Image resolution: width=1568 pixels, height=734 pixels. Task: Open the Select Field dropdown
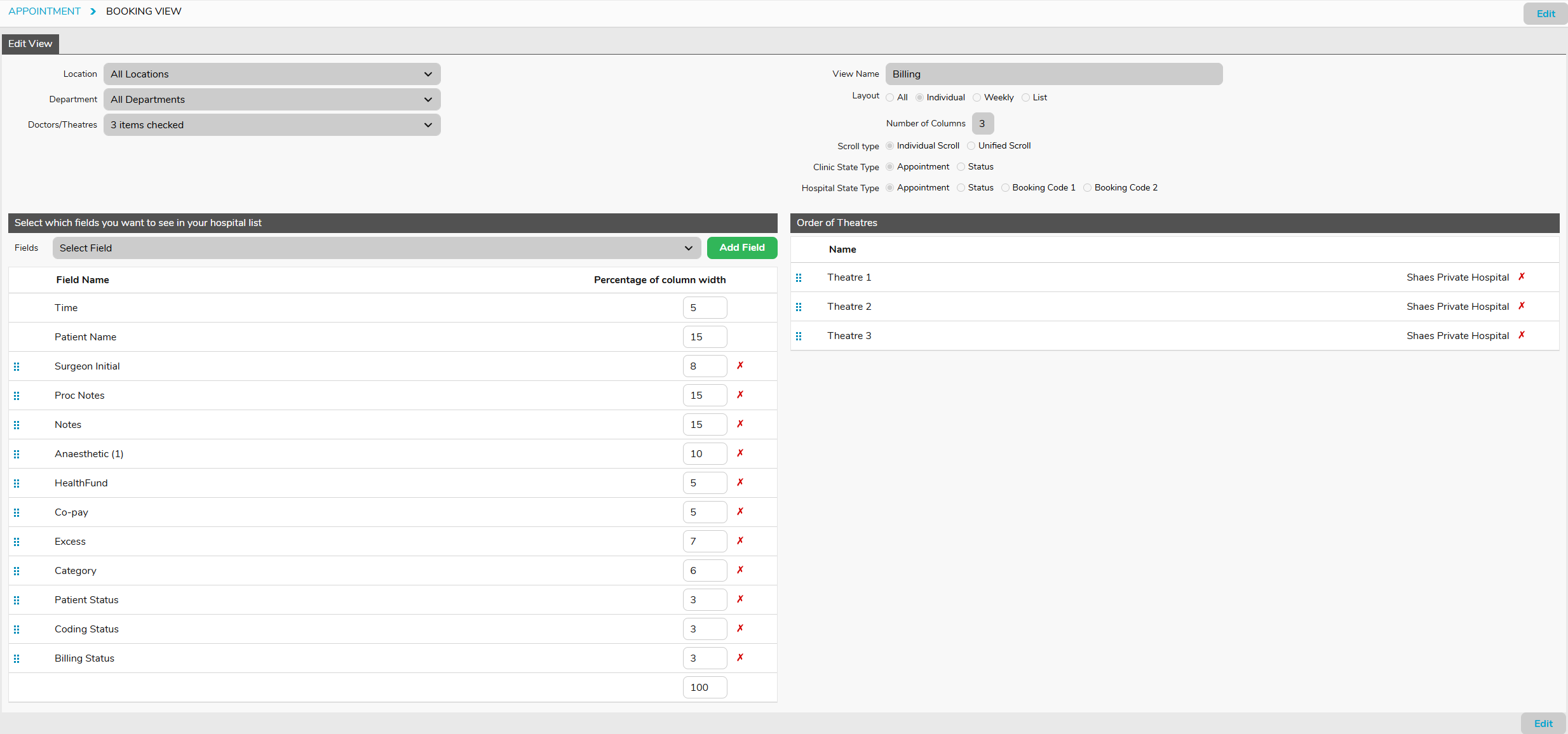coord(376,248)
